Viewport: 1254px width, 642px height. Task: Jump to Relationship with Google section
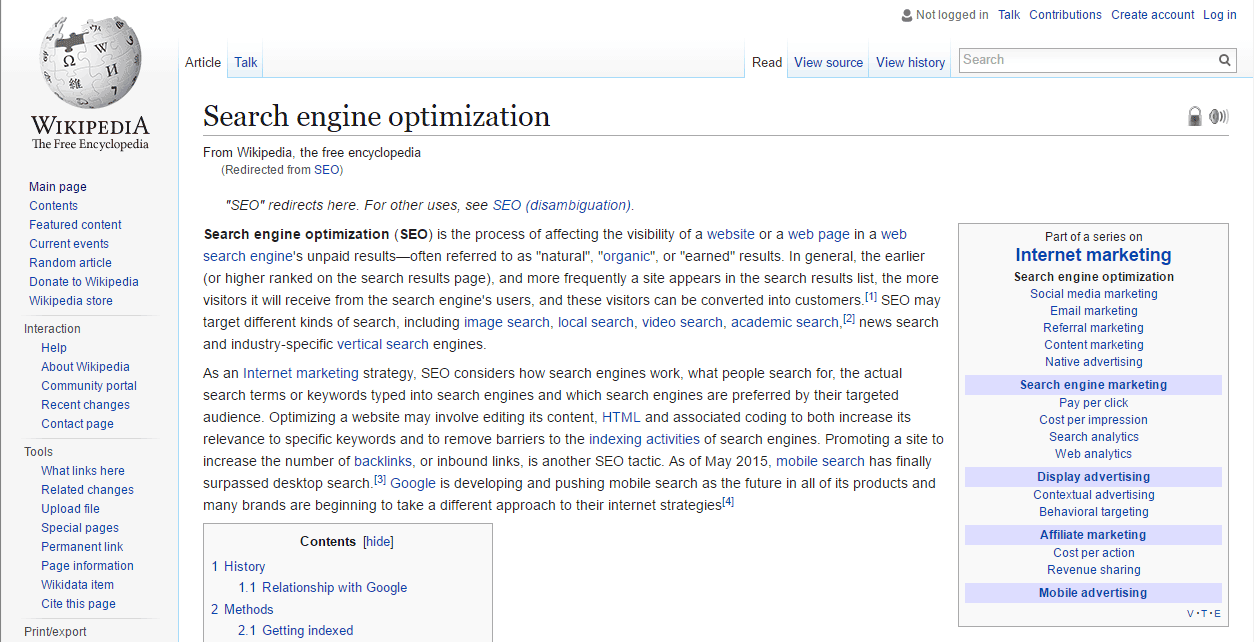click(x=334, y=588)
